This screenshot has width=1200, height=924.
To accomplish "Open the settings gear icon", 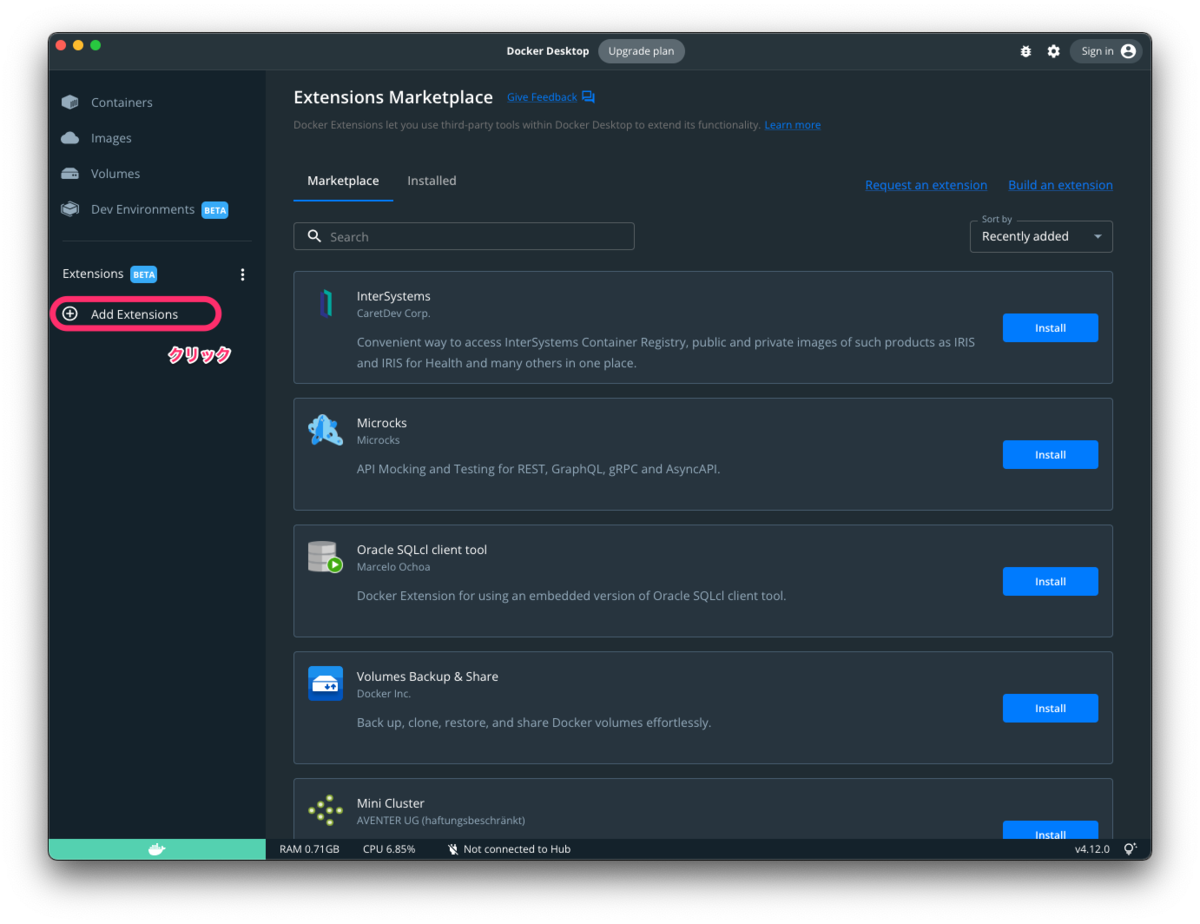I will tap(1053, 51).
